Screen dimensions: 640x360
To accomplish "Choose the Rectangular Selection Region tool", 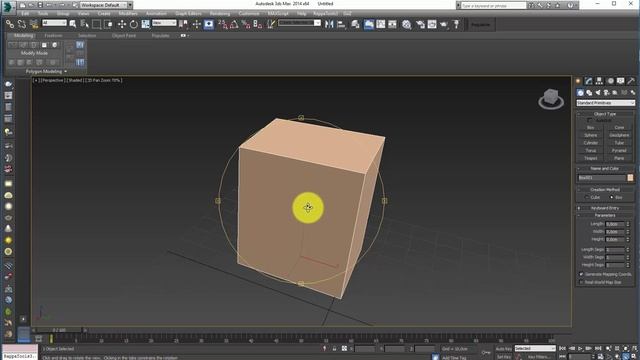I will 96,24.
